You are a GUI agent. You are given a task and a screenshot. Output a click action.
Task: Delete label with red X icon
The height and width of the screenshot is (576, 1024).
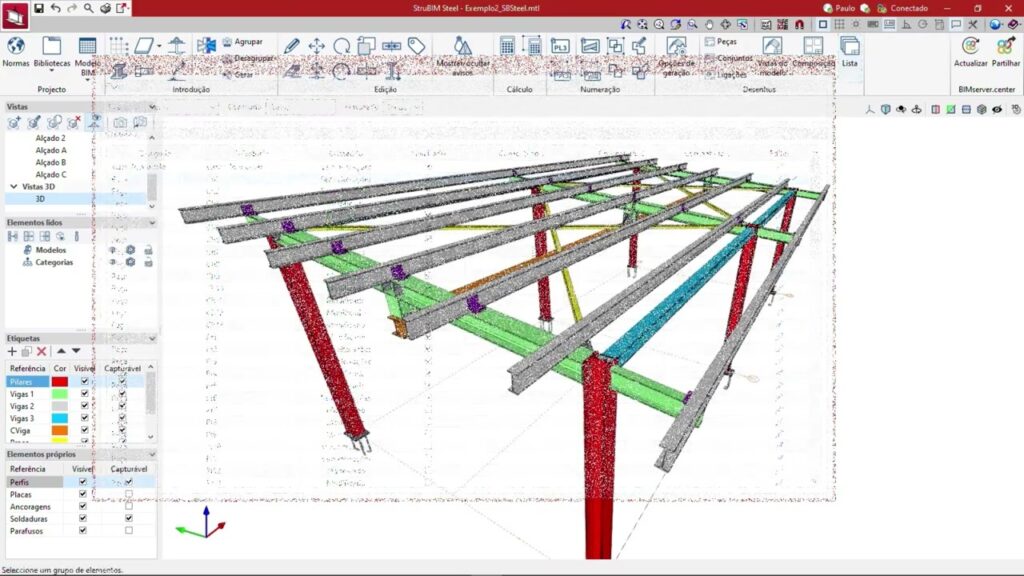coord(42,352)
